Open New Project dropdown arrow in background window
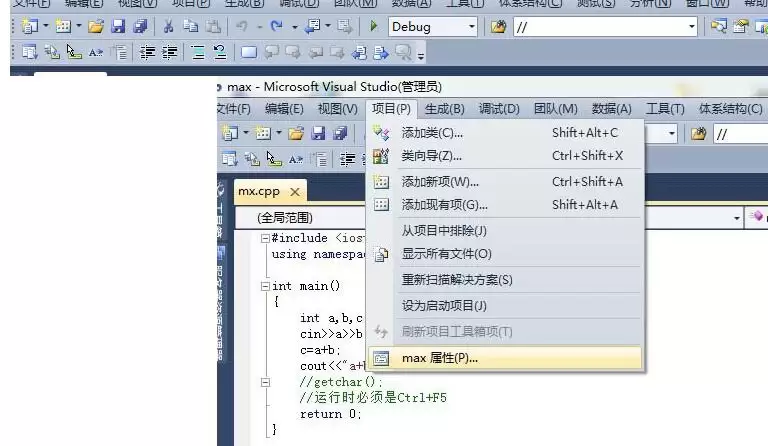 tap(46, 26)
